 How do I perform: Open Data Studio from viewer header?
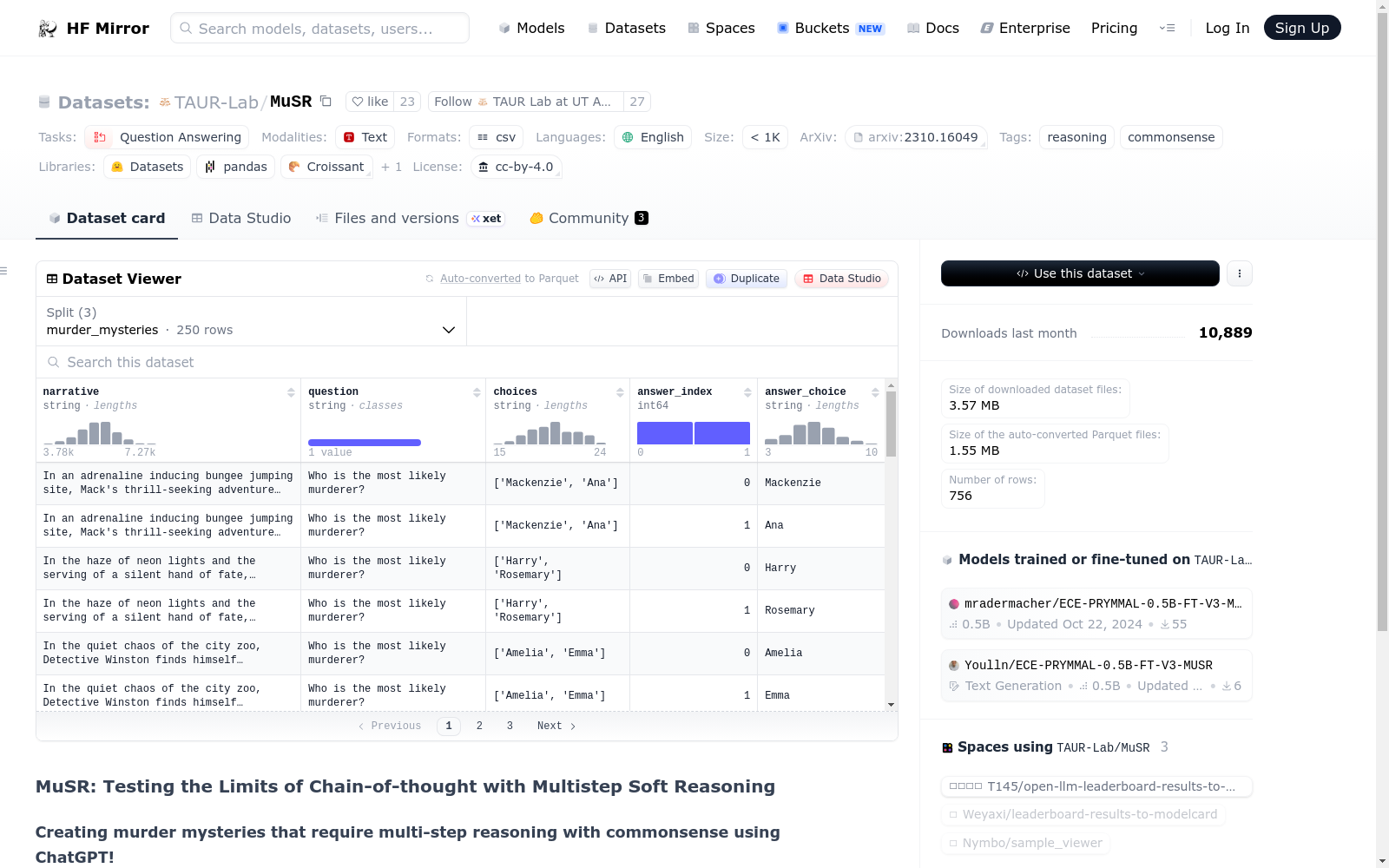[841, 279]
